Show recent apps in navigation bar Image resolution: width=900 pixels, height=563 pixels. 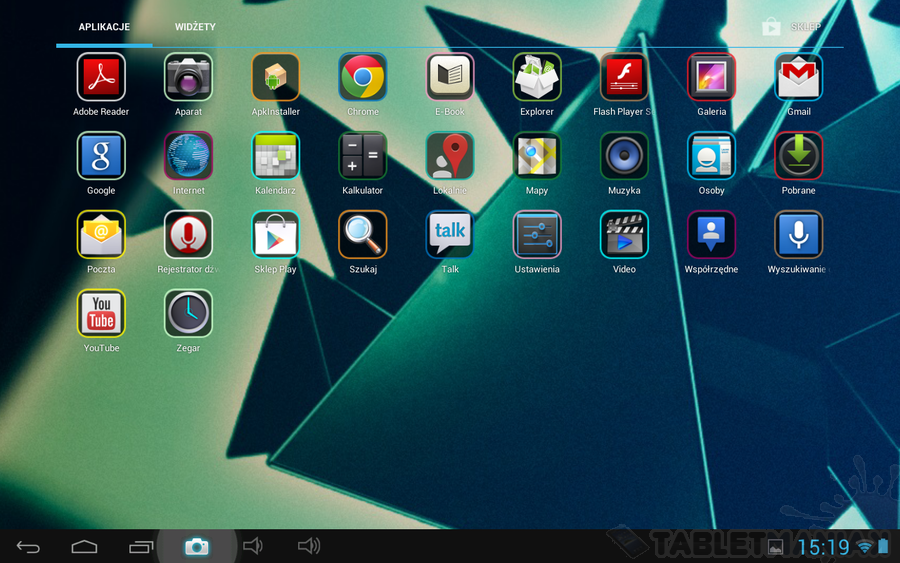[141, 546]
